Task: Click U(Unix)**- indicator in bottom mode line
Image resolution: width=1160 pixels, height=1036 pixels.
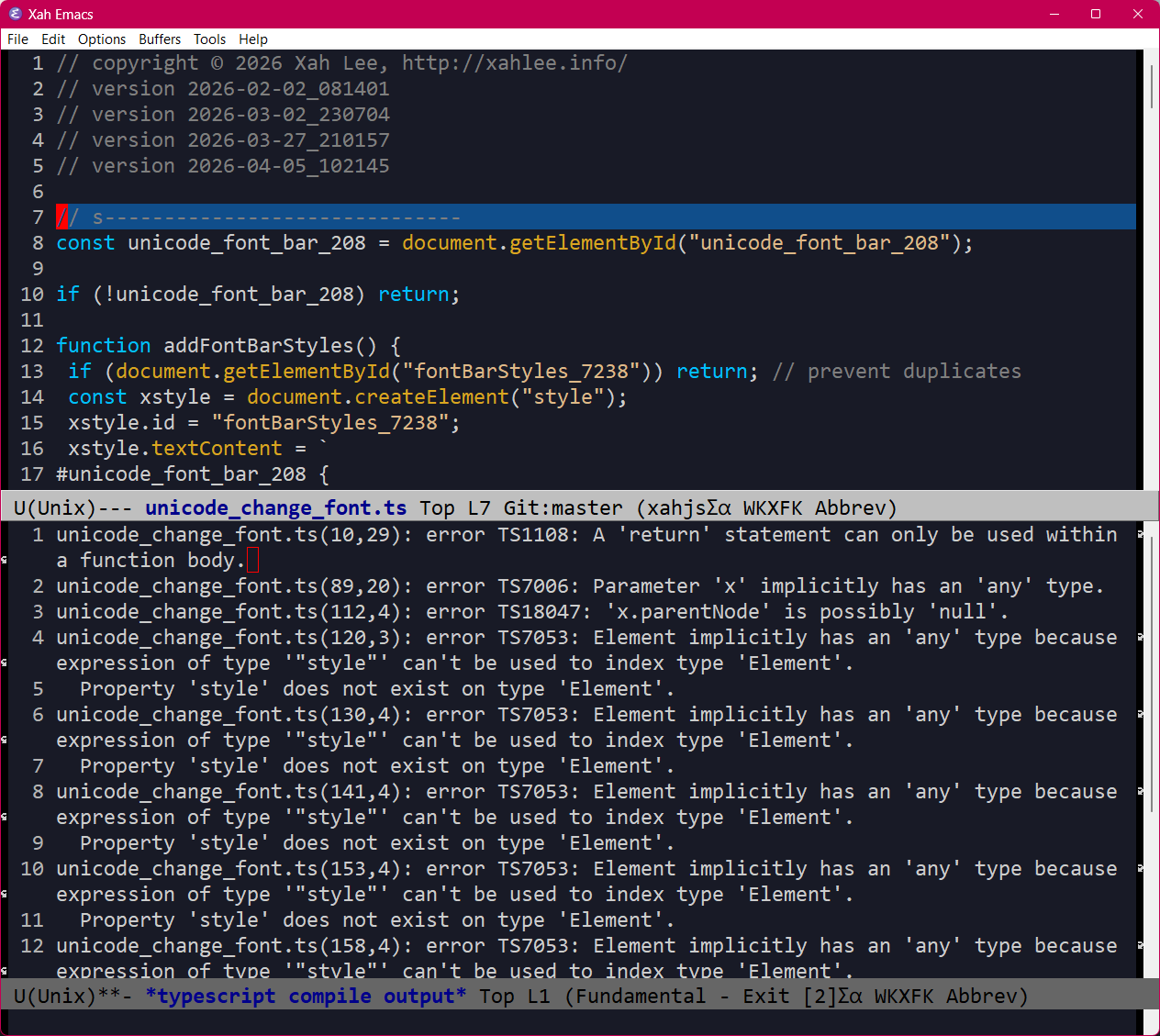Action: [x=72, y=996]
